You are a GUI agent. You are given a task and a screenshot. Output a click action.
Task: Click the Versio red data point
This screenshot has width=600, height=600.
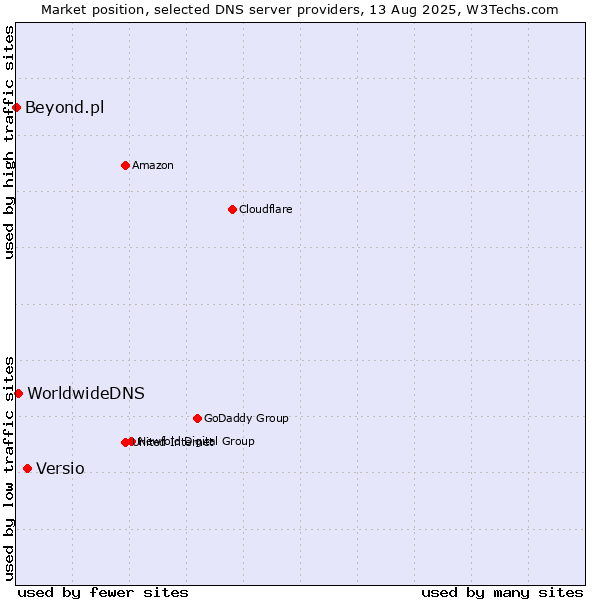pyautogui.click(x=28, y=469)
